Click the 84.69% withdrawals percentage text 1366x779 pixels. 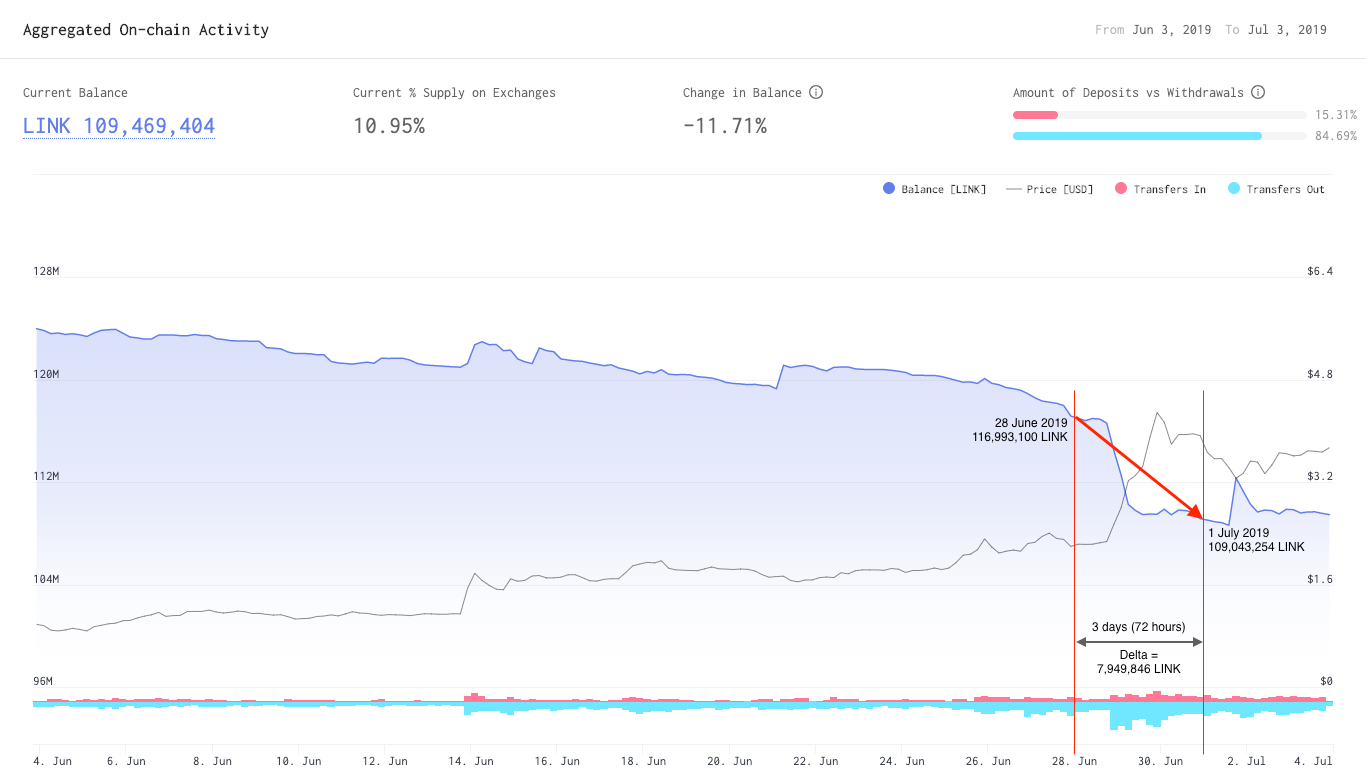[1336, 136]
